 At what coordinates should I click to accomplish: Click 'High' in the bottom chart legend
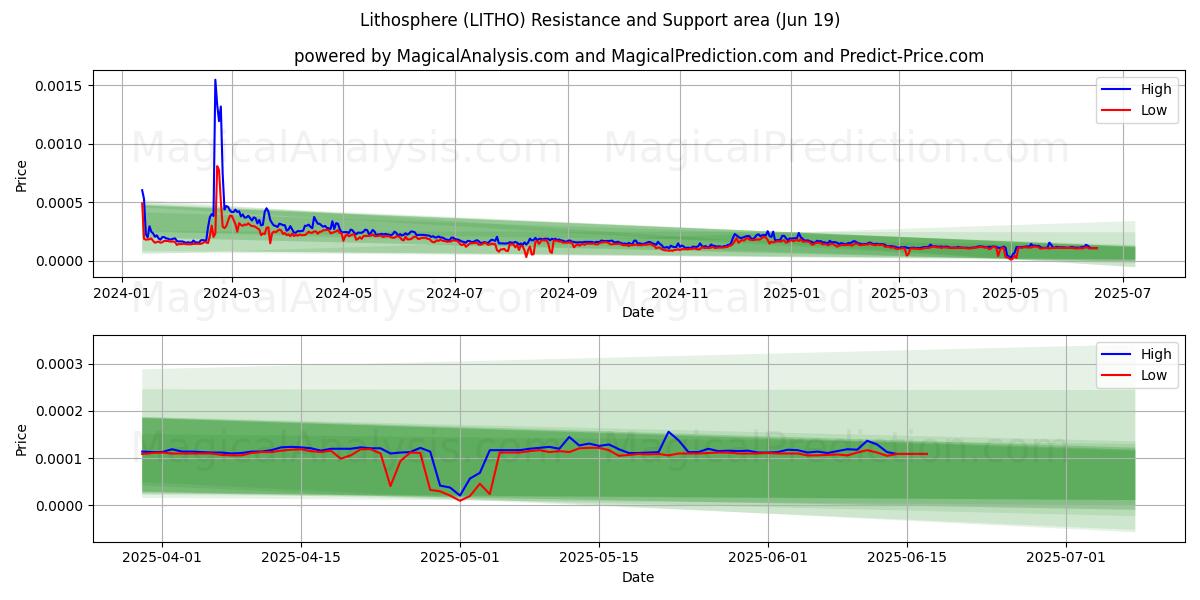(1156, 354)
